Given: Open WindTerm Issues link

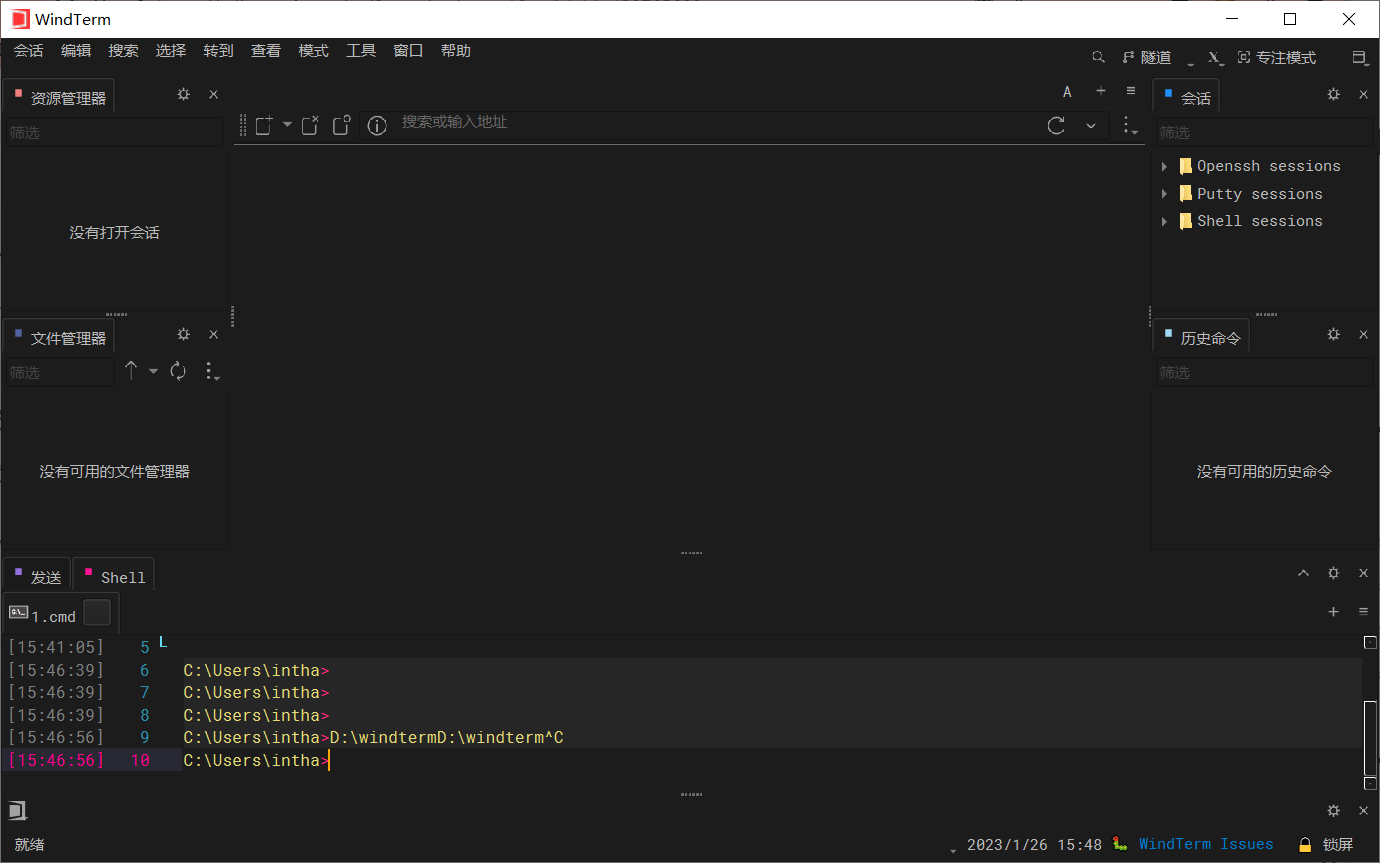Looking at the screenshot, I should (1206, 844).
